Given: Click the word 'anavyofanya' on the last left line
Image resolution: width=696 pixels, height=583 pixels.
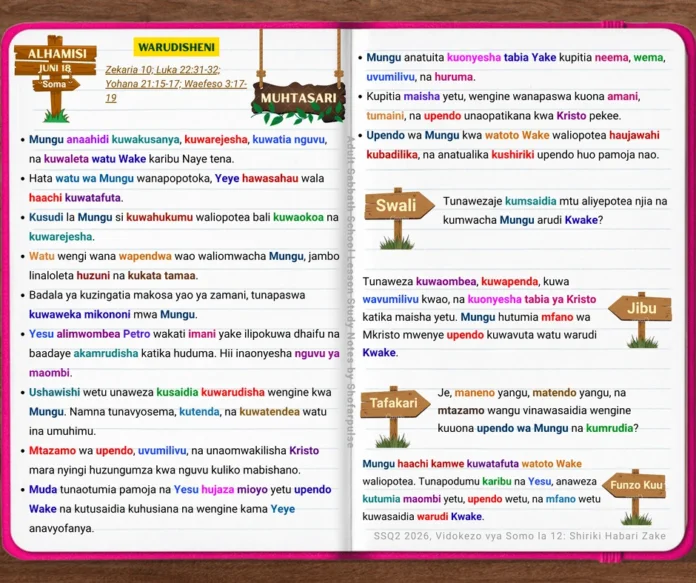Looking at the screenshot, I should tap(61, 528).
